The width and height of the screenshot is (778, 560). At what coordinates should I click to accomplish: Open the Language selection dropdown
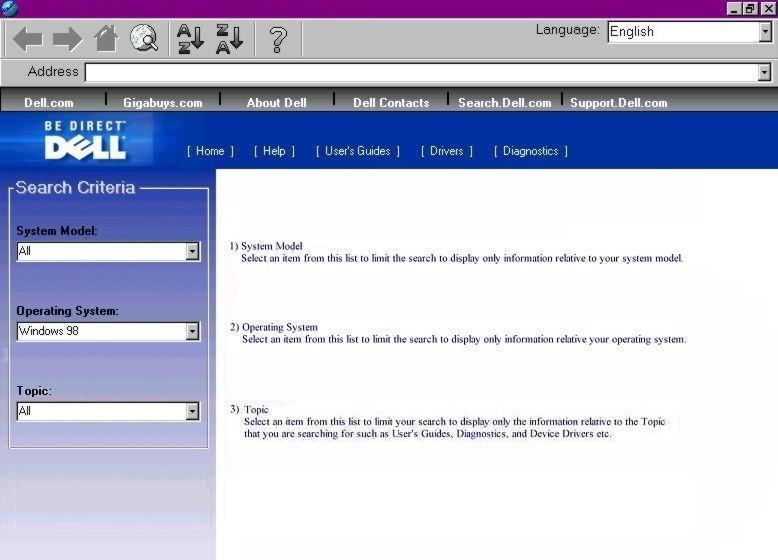pyautogui.click(x=765, y=32)
